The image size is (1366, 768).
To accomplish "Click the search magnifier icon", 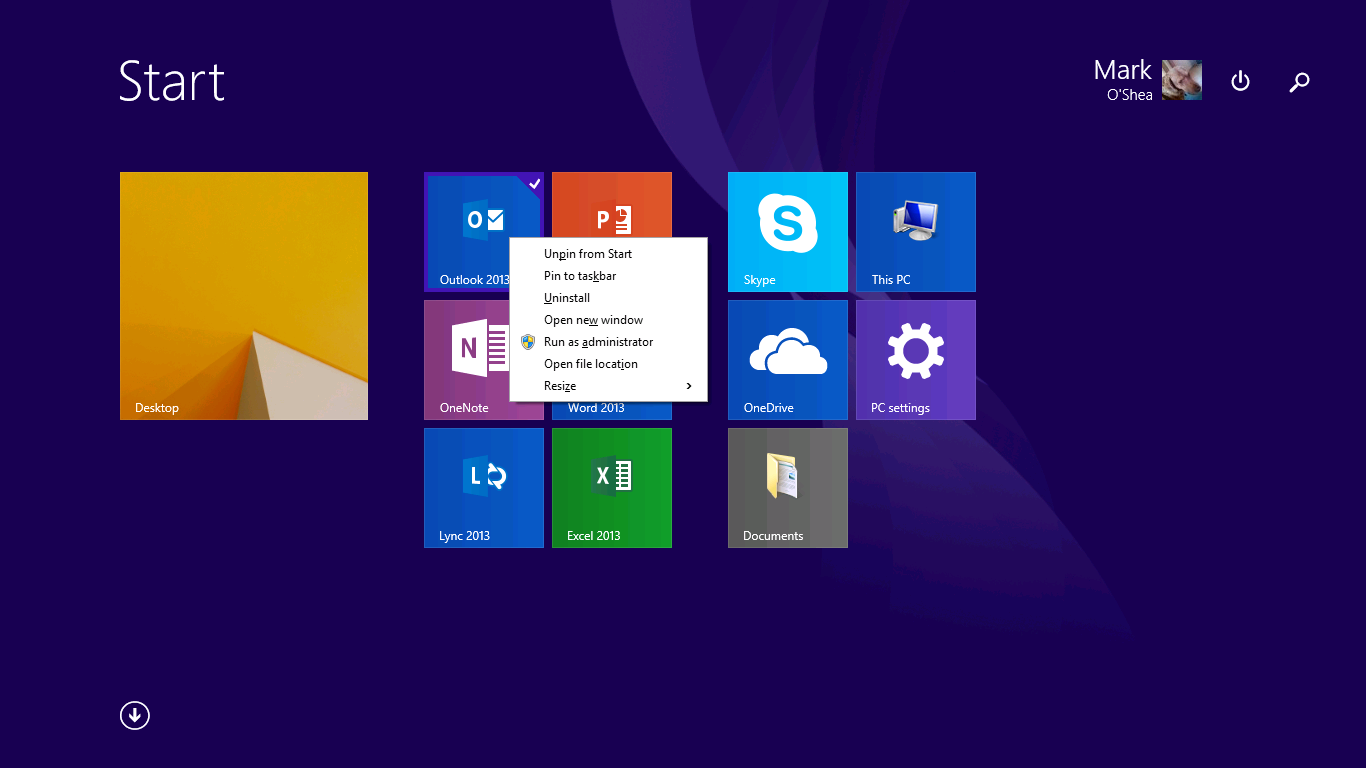I will (1299, 82).
